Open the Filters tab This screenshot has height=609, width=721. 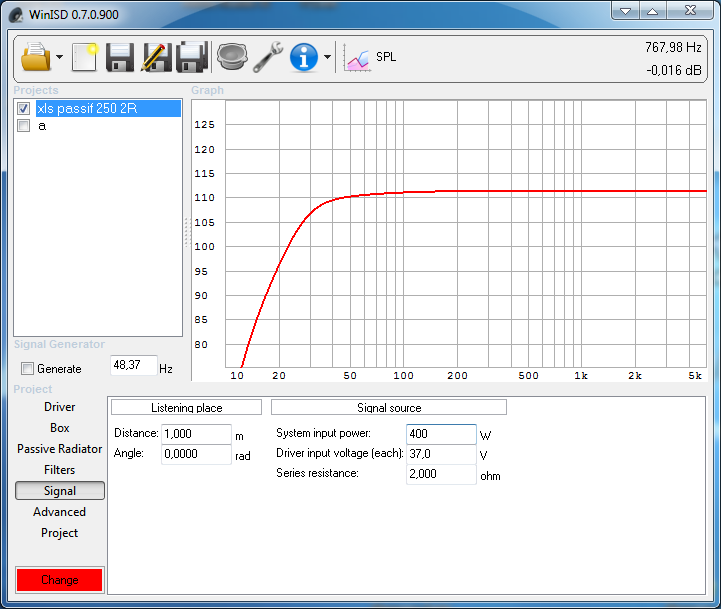(x=60, y=470)
